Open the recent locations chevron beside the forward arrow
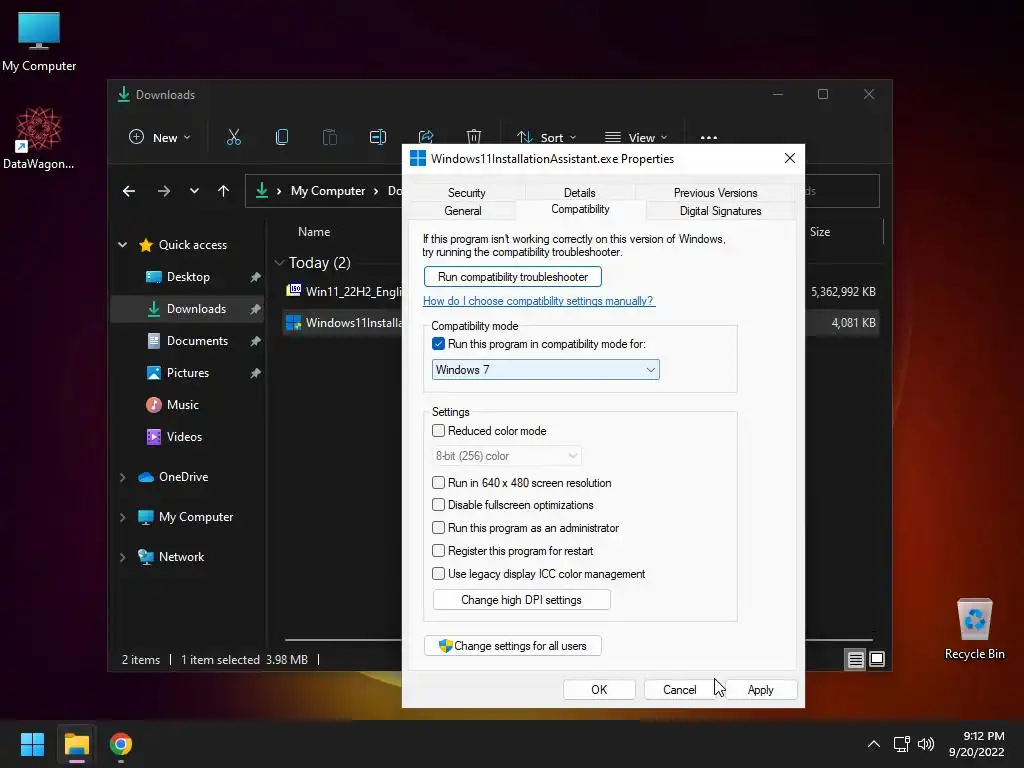Screen dimensions: 1024x768 [194, 191]
